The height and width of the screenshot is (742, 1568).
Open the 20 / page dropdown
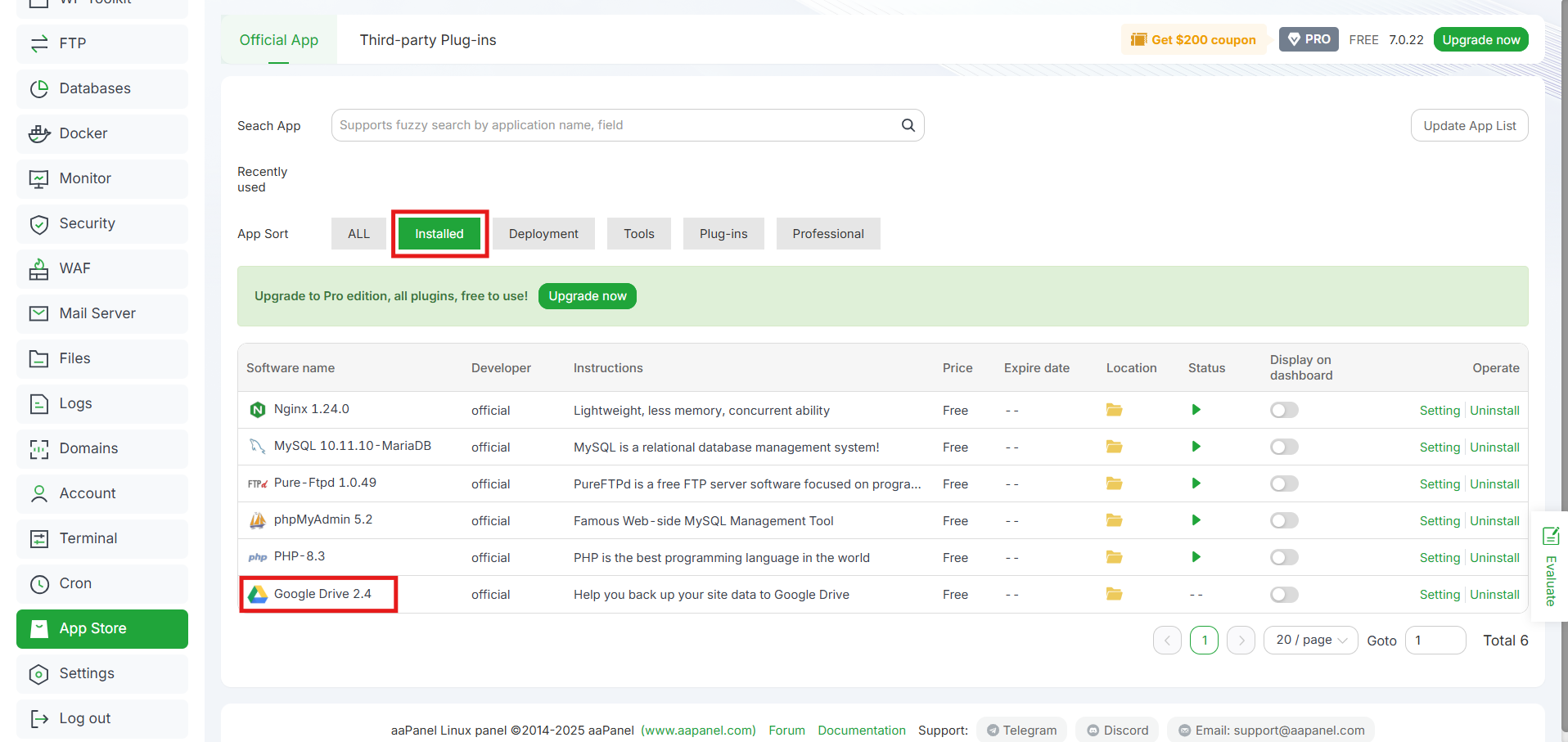click(x=1309, y=640)
